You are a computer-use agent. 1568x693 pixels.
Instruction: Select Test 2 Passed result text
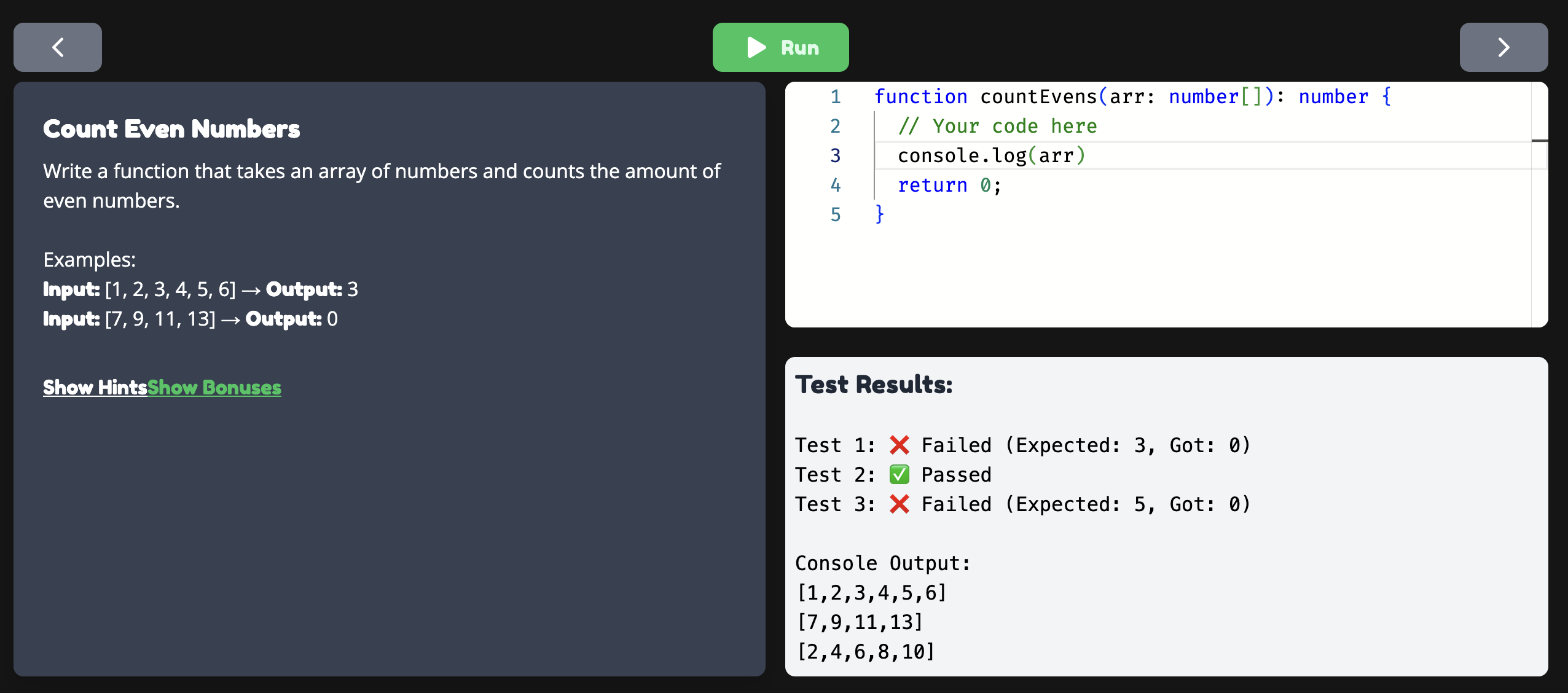[x=893, y=474]
